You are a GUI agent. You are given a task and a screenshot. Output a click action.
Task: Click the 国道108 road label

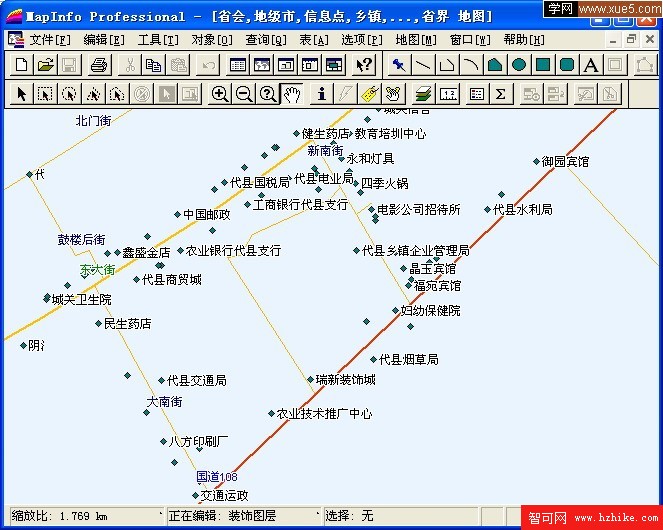click(x=217, y=477)
